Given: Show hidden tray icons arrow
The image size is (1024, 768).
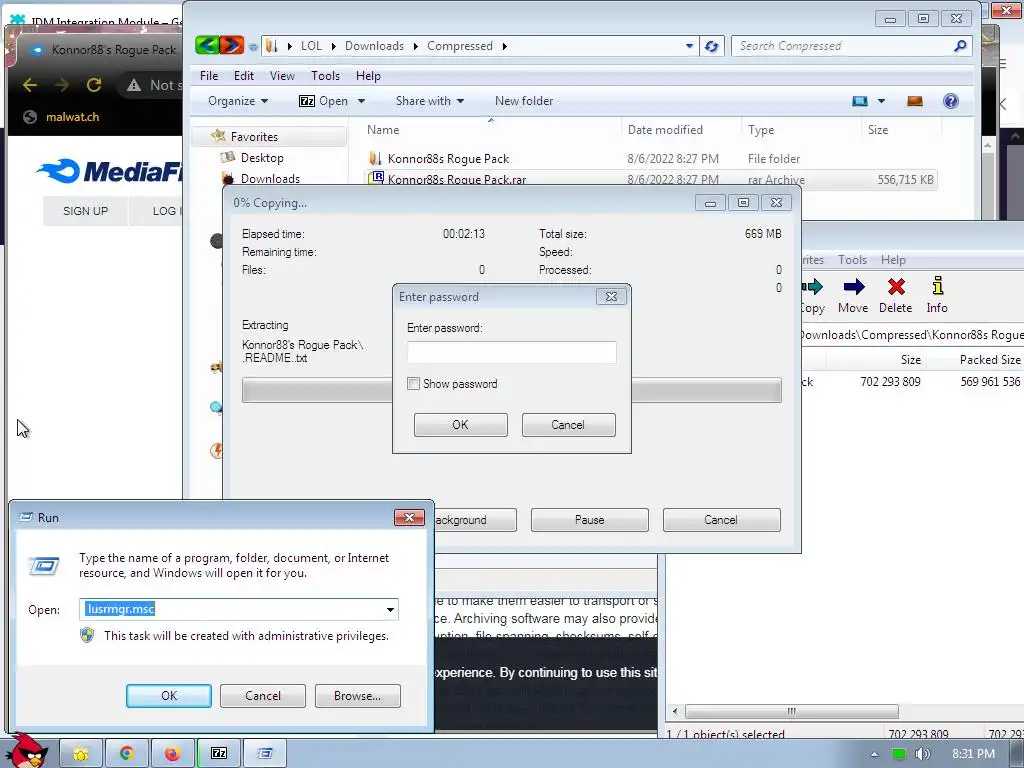Looking at the screenshot, I should [x=874, y=754].
